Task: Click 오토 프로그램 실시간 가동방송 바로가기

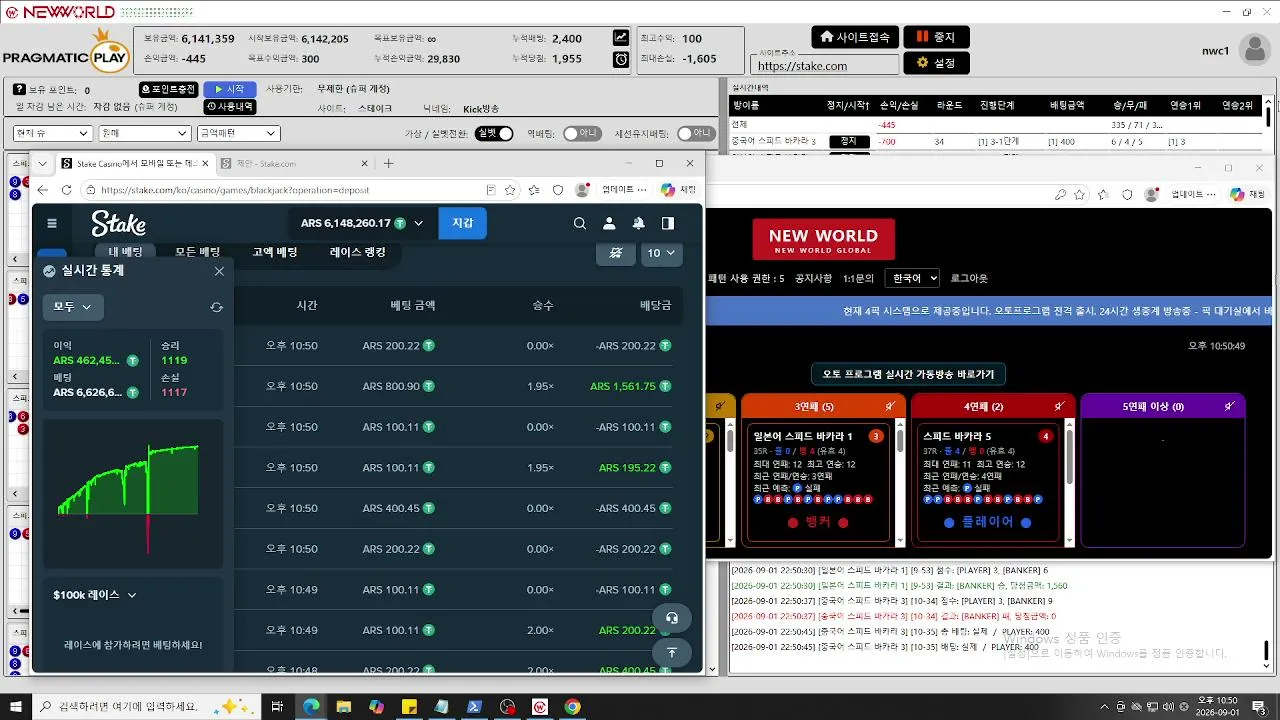Action: pyautogui.click(x=908, y=374)
